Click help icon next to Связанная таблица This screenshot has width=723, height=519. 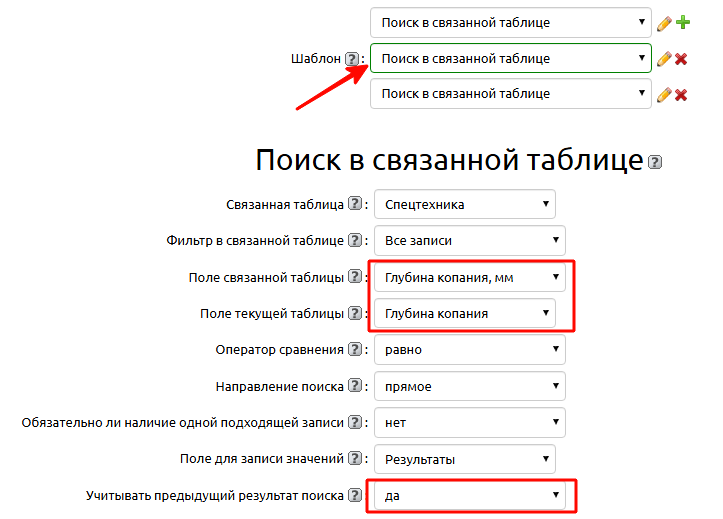pos(354,205)
